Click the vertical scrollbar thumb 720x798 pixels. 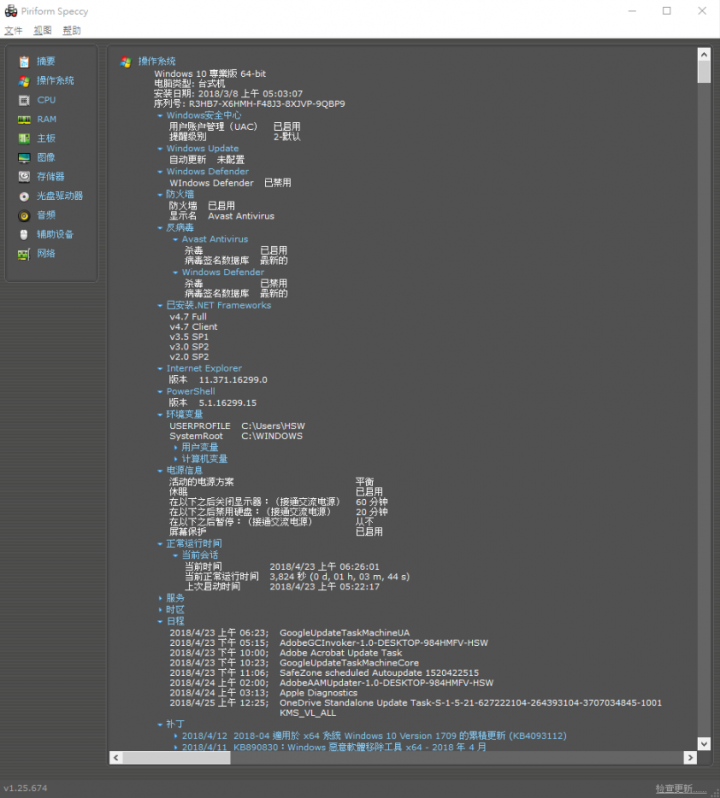click(704, 72)
